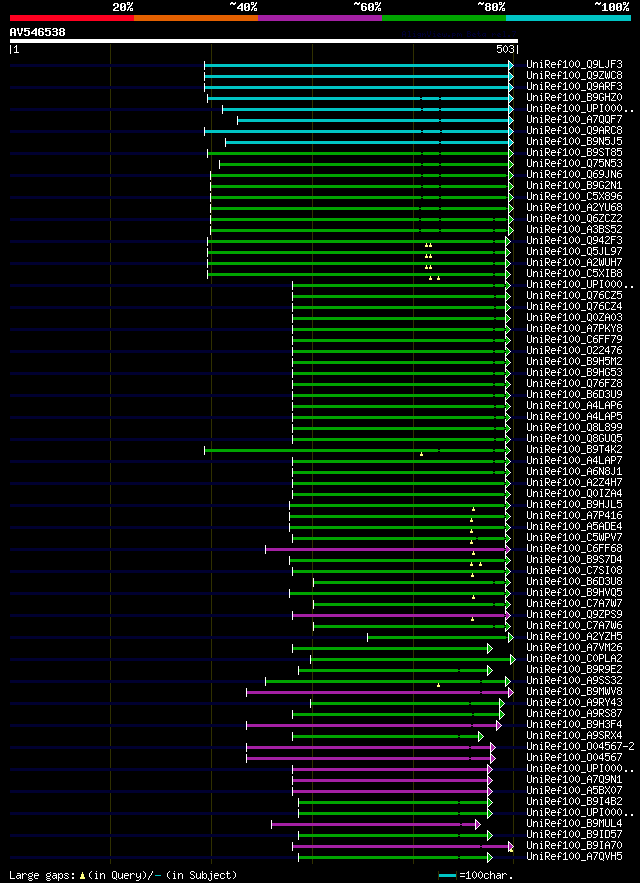640x883 pixels.
Task: Select the UniRef100_Q75N53 label
Action: click(574, 163)
